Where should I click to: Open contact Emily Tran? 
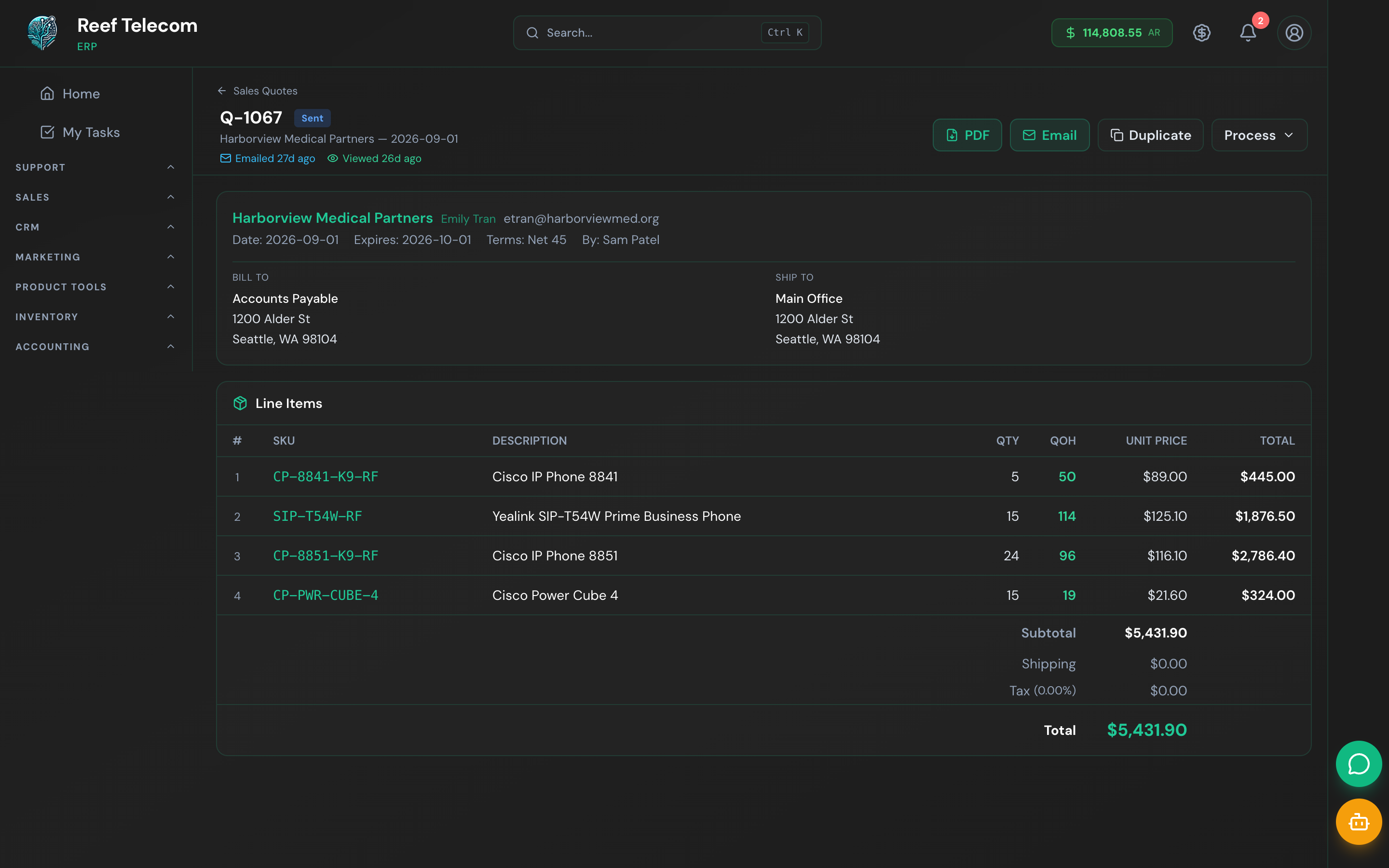(x=468, y=219)
